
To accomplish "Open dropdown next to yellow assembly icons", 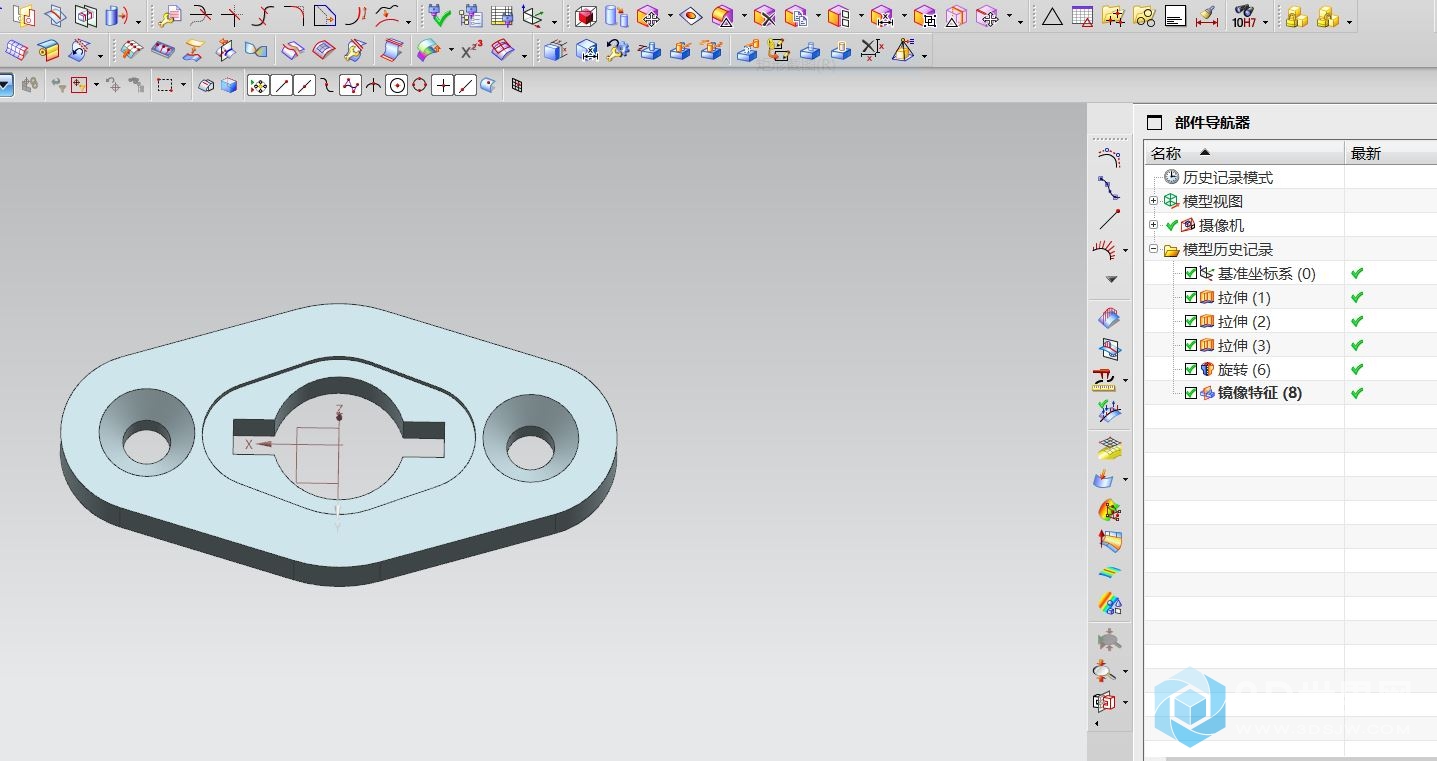I will (x=1349, y=21).
